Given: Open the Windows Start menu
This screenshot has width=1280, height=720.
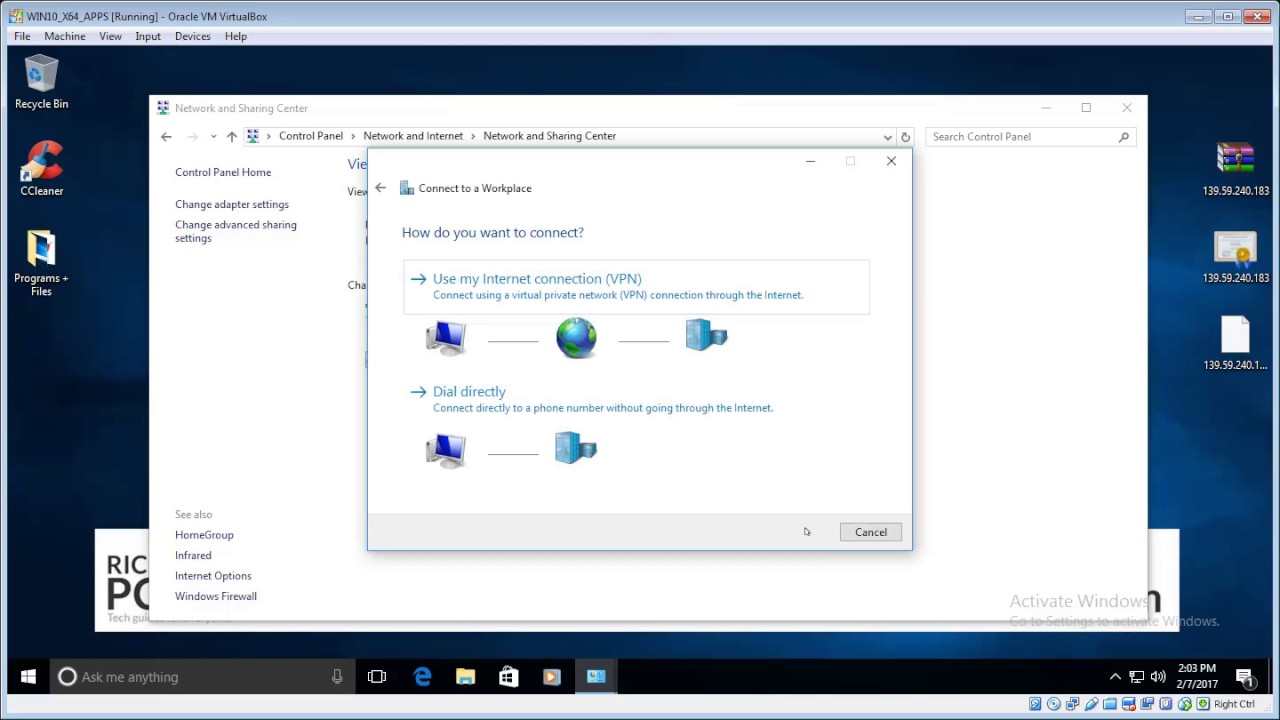Looking at the screenshot, I should [x=28, y=677].
